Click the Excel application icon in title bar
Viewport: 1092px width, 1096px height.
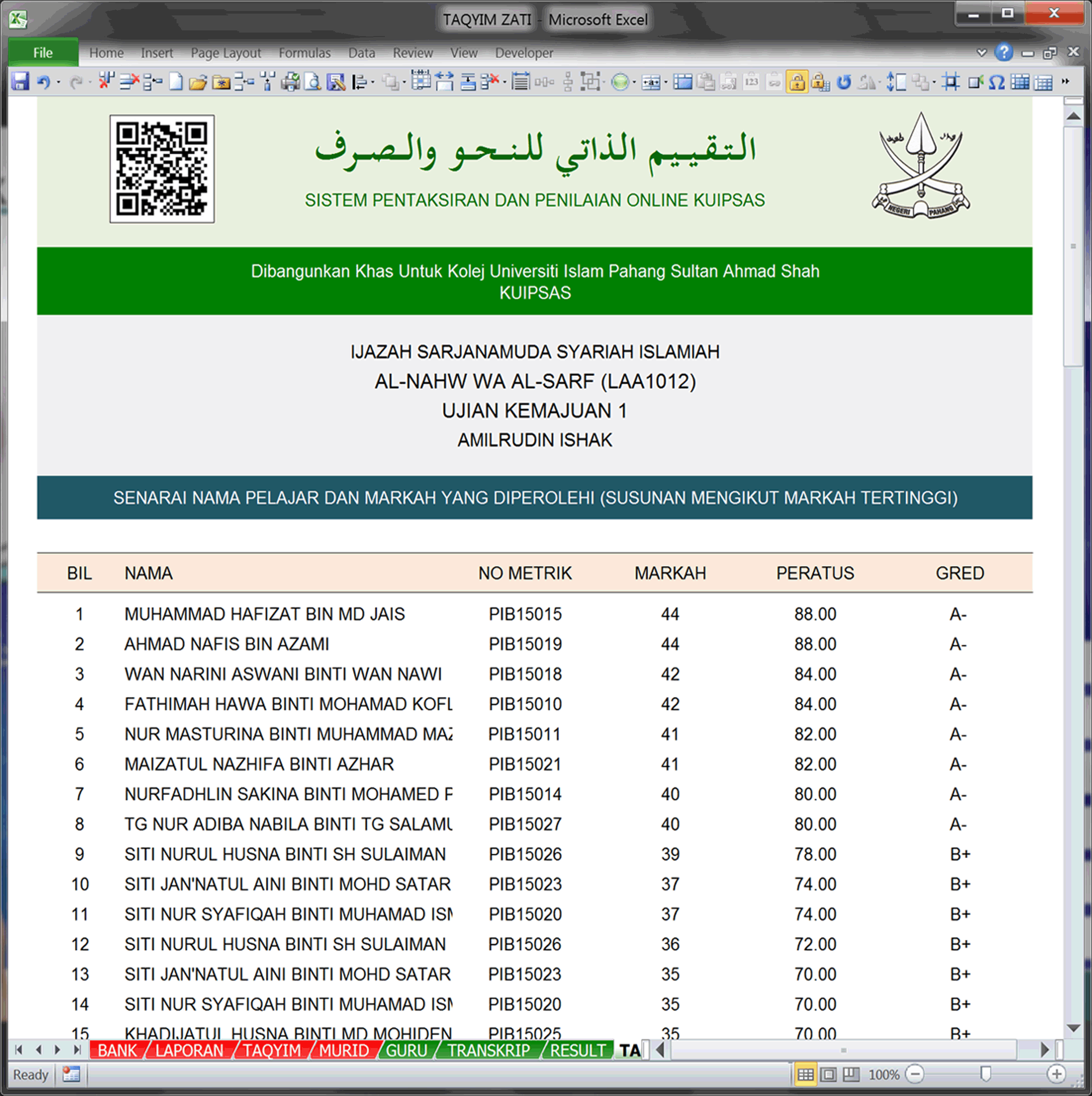18,19
